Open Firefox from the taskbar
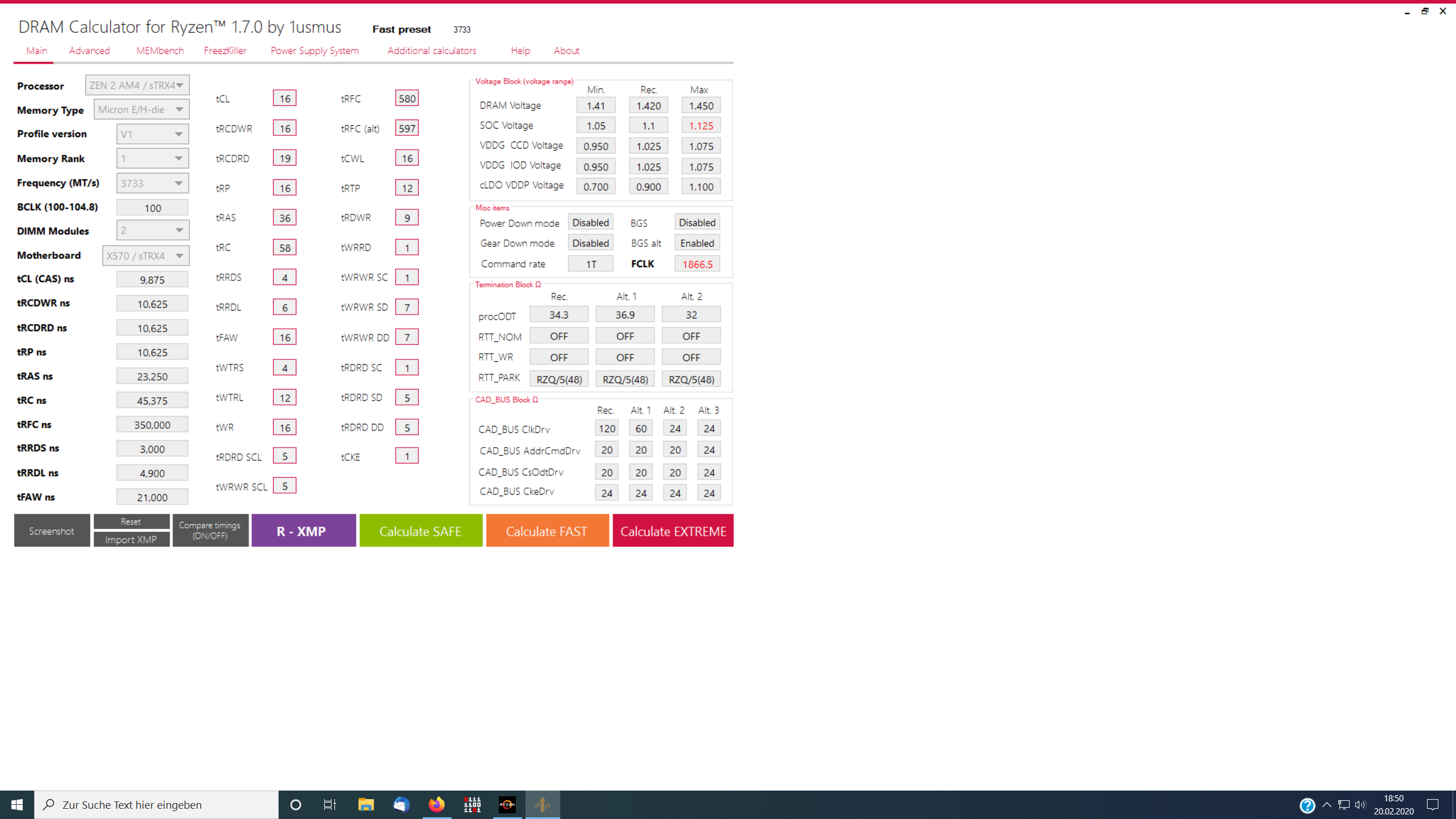 click(x=436, y=804)
